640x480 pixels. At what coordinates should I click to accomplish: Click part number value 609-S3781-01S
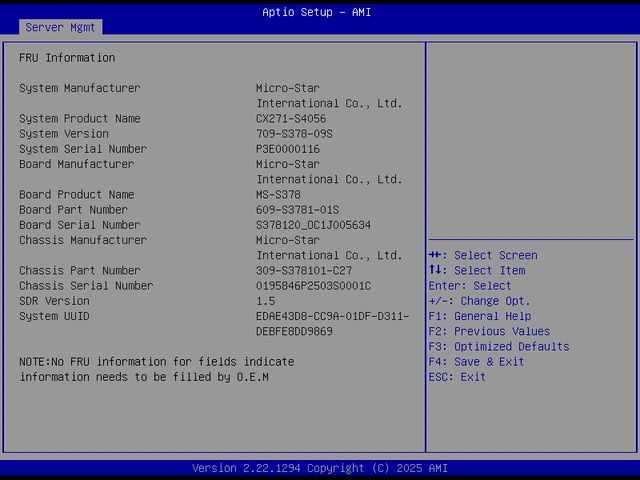[298, 210]
